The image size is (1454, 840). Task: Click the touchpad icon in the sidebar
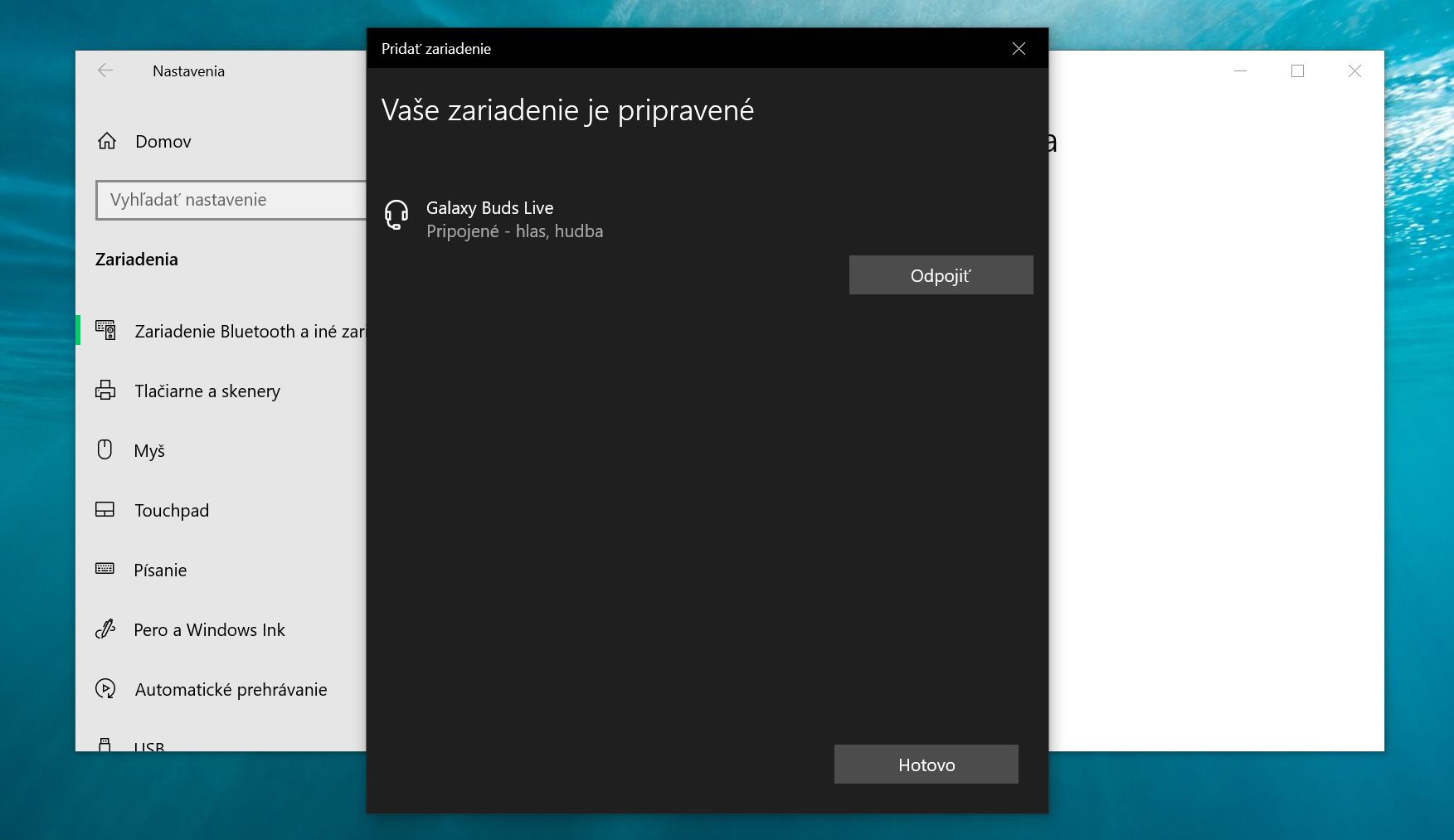[x=105, y=509]
